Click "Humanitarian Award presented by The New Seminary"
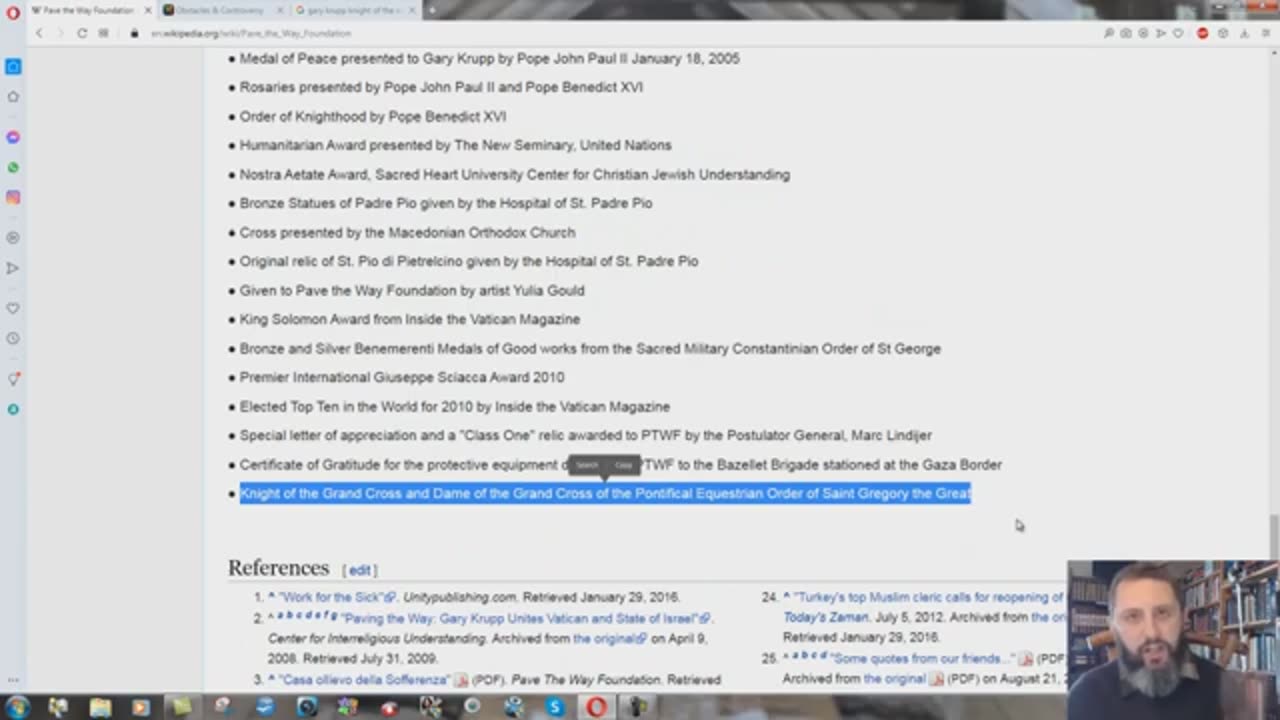Screen dimensions: 1280x720 (456, 145)
